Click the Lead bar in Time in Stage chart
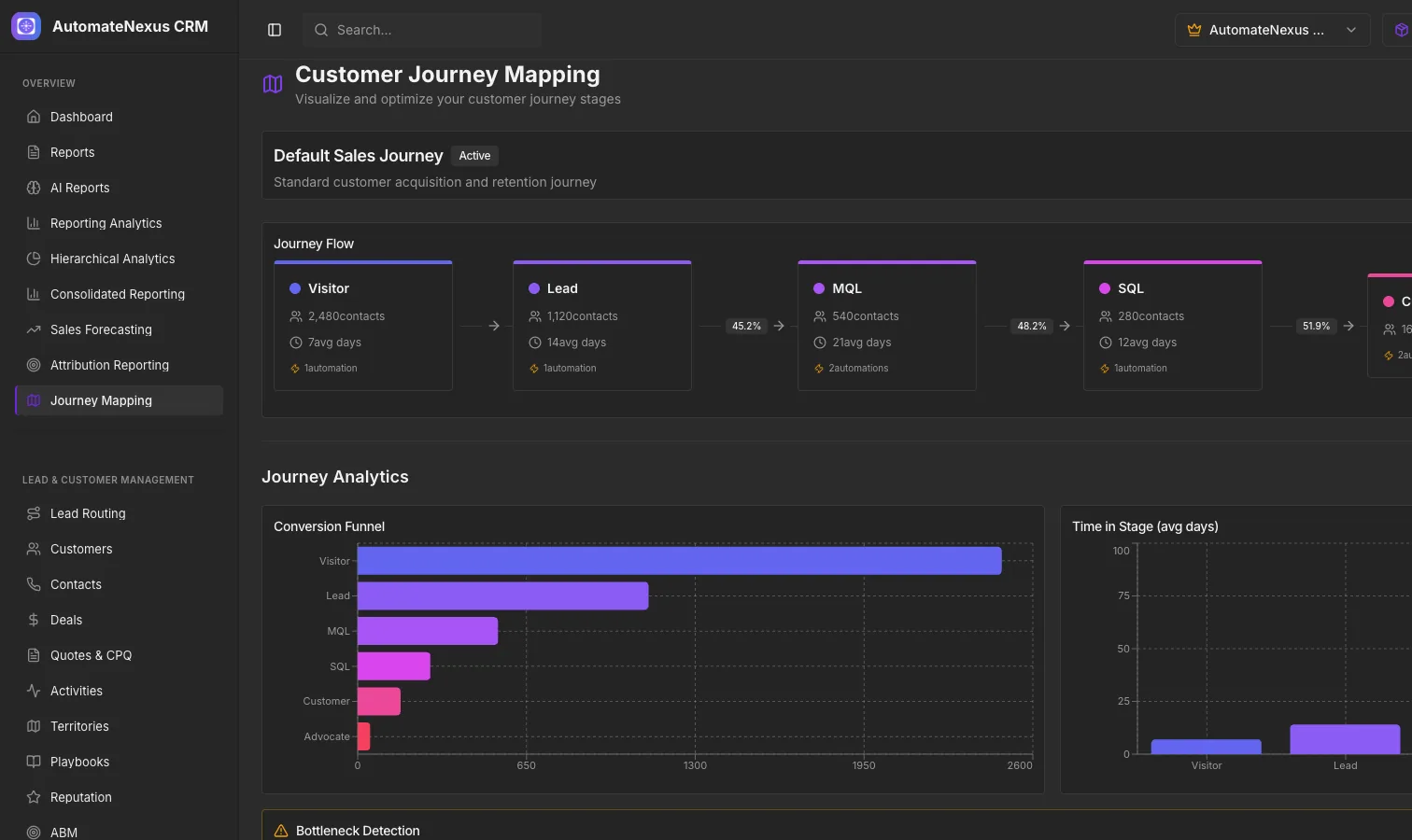This screenshot has height=840, width=1412. click(1345, 739)
